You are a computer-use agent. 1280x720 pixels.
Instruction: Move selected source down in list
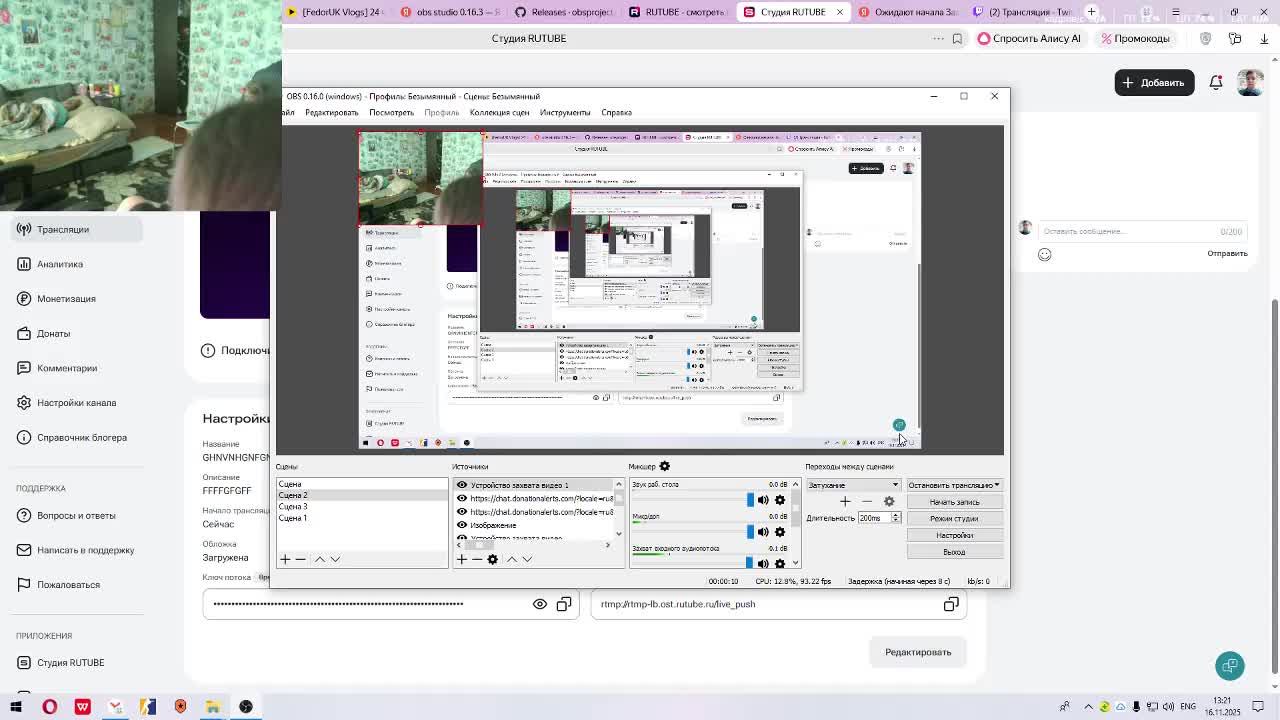click(x=527, y=559)
